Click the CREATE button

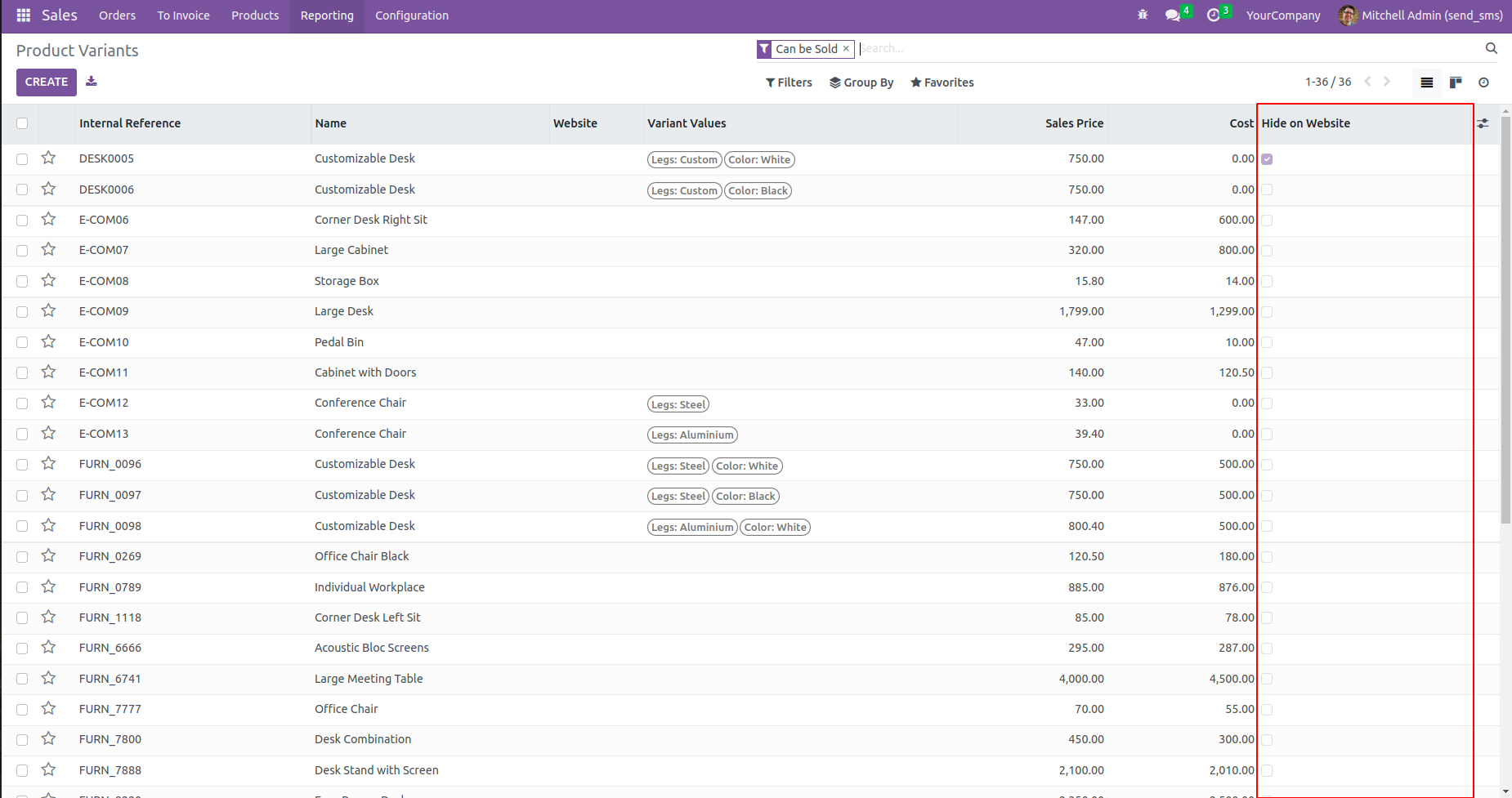point(47,82)
